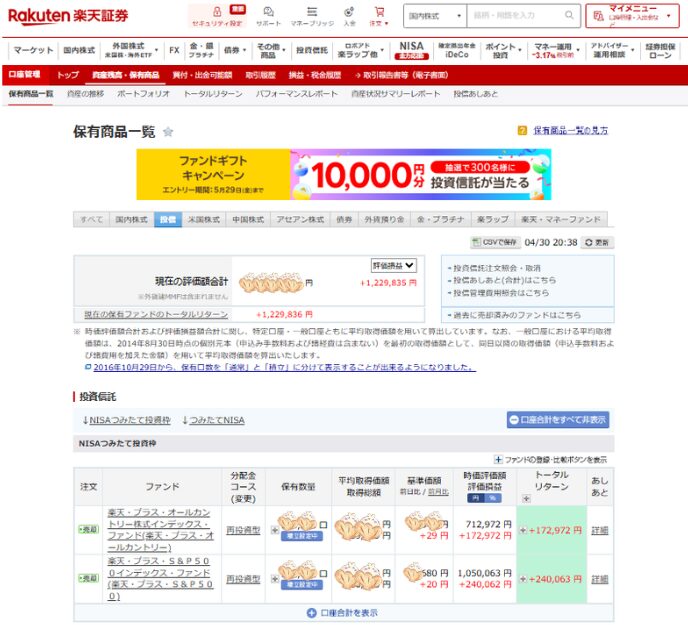Click 売却 for S&P500 fund
The image size is (688, 625).
point(89,578)
